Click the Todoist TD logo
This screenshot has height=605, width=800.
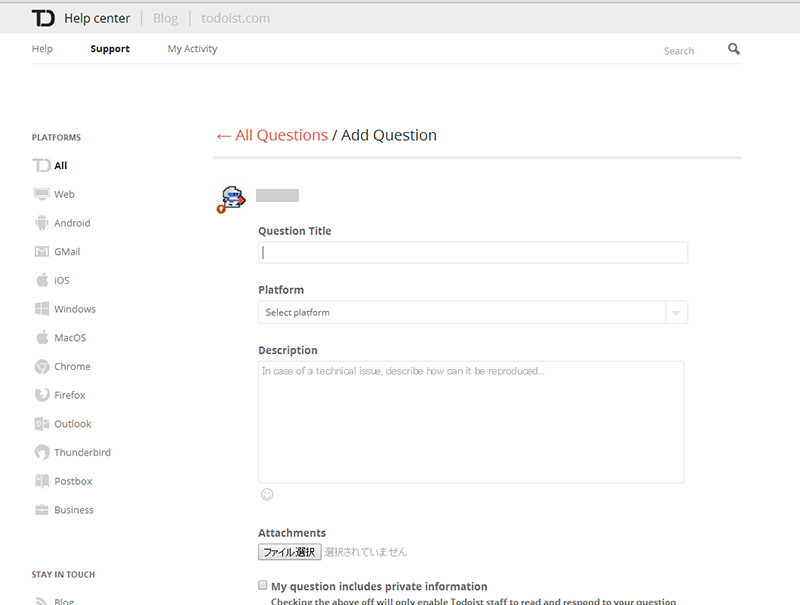click(x=43, y=18)
